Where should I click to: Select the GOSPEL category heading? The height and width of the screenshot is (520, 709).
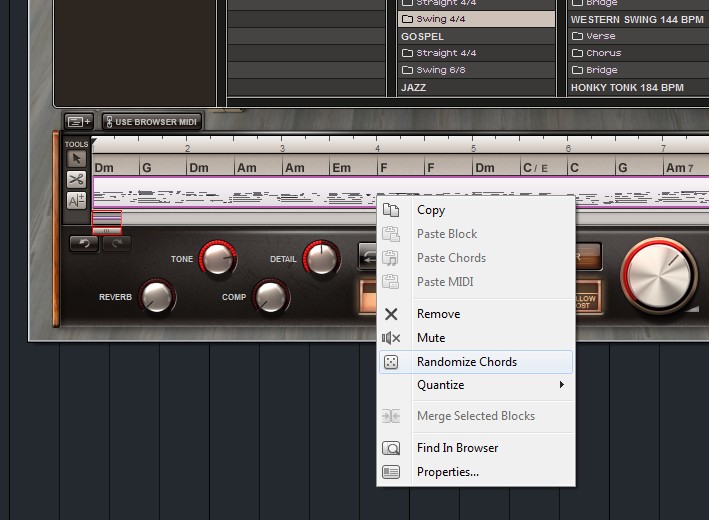coord(477,36)
